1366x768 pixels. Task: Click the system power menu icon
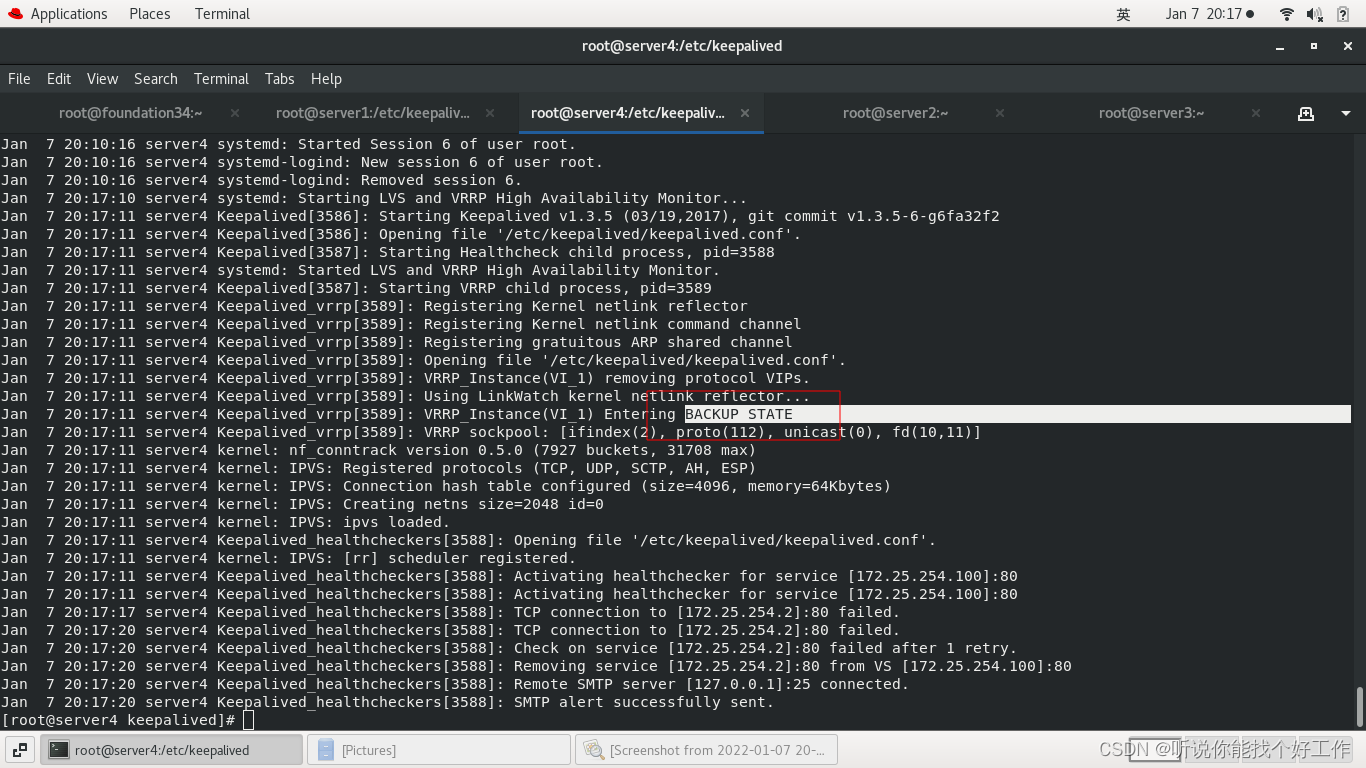point(1344,14)
